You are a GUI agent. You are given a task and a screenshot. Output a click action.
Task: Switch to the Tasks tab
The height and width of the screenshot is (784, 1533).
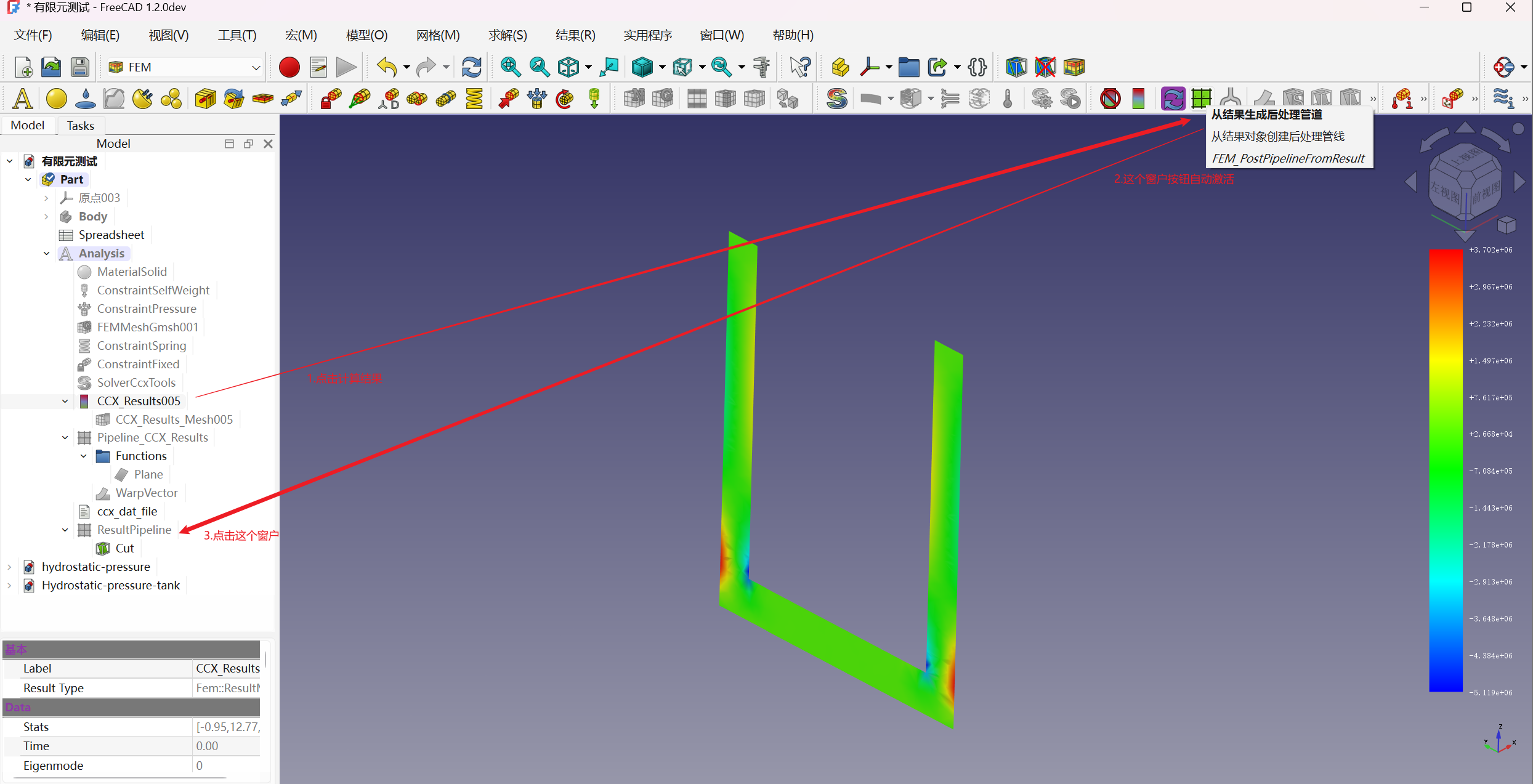click(80, 126)
